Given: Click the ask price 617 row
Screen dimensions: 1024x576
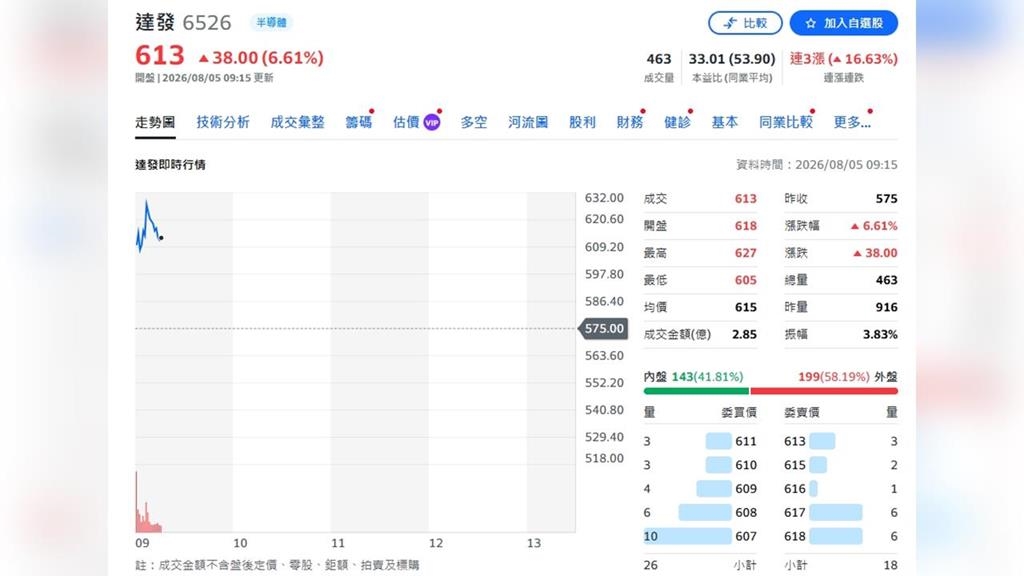Looking at the screenshot, I should point(840,513).
